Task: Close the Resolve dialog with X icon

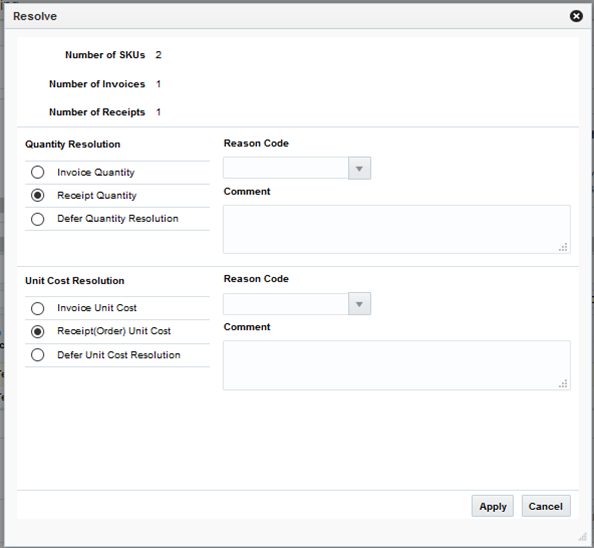Action: tap(576, 16)
